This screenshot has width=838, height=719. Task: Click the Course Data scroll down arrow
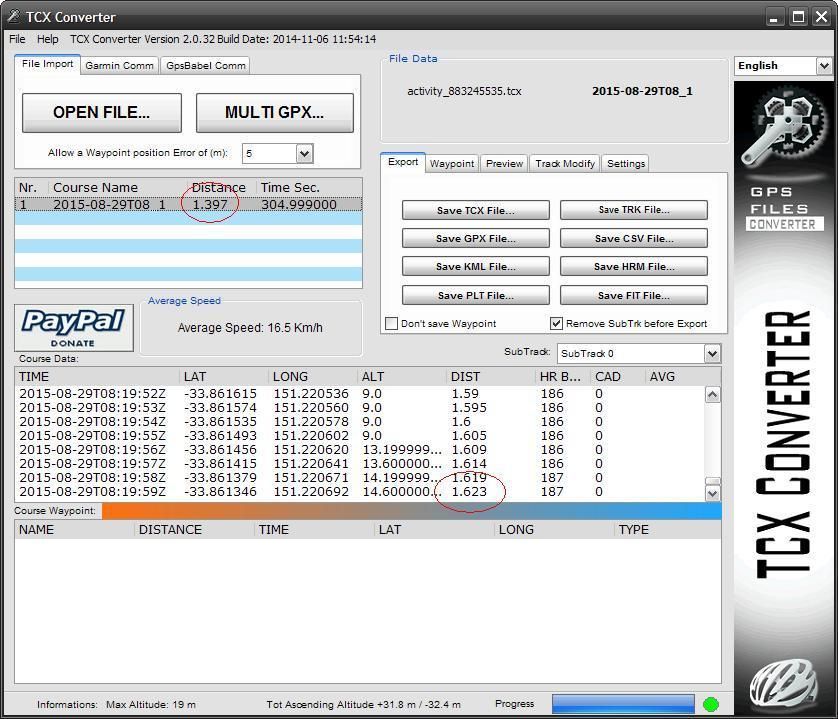click(x=712, y=493)
